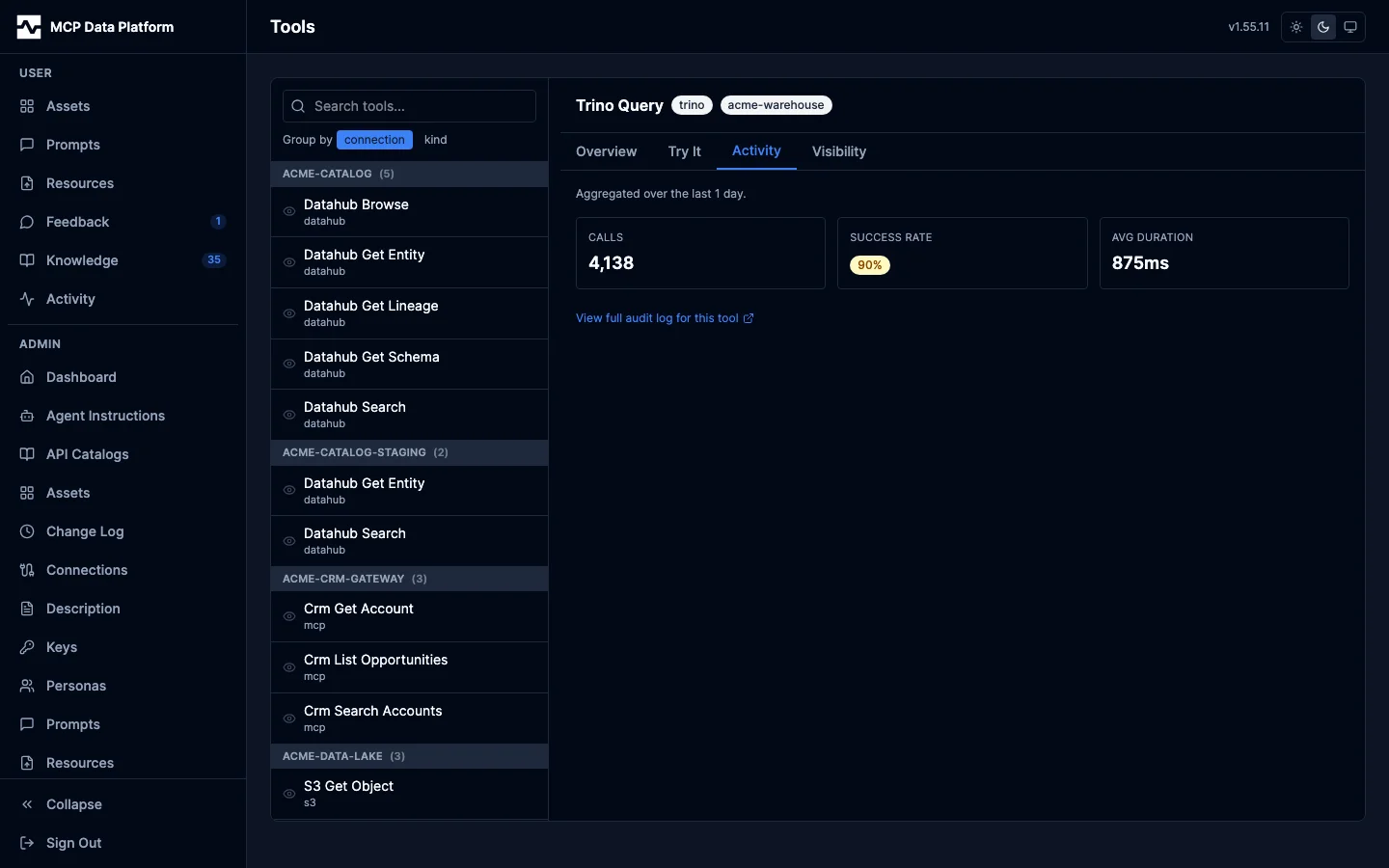Screen dimensions: 1389x868
Task: Open the Description page
Action: click(x=123, y=609)
